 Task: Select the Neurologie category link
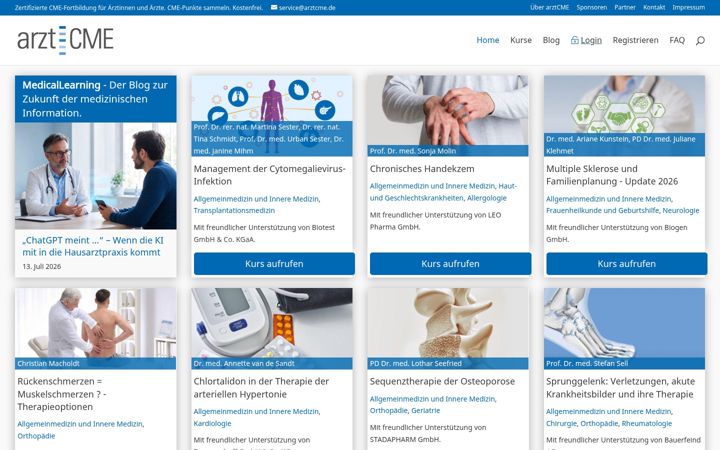[x=681, y=210]
